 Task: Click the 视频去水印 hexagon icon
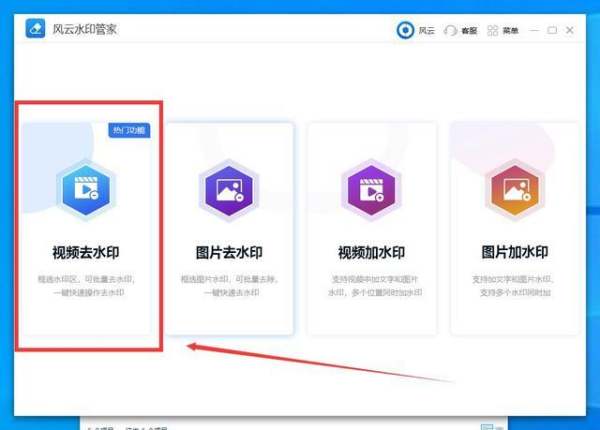(x=85, y=190)
